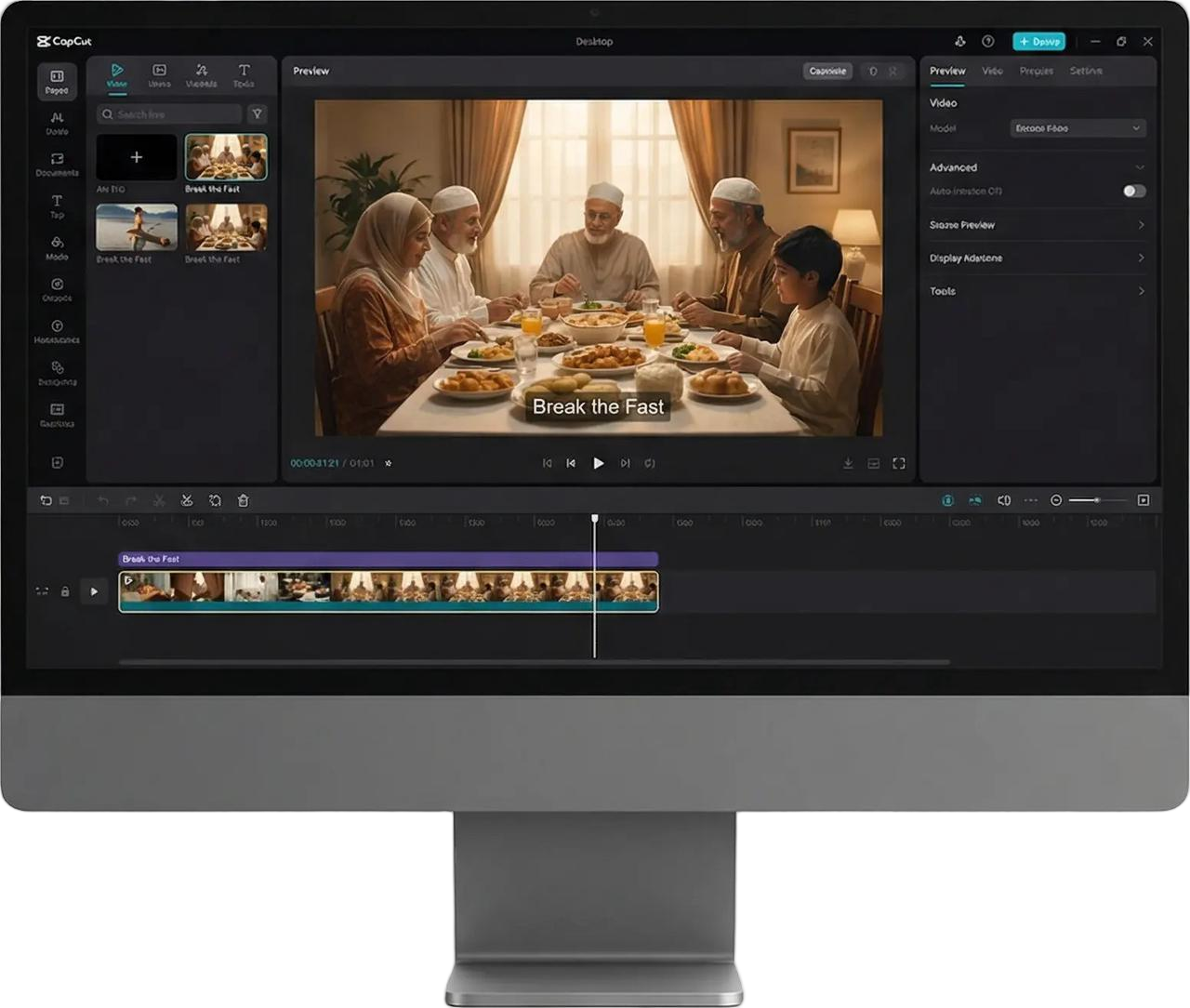This screenshot has height=1008, width=1190.
Task: Open the Model dropdown in the Video settings
Action: click(1077, 128)
